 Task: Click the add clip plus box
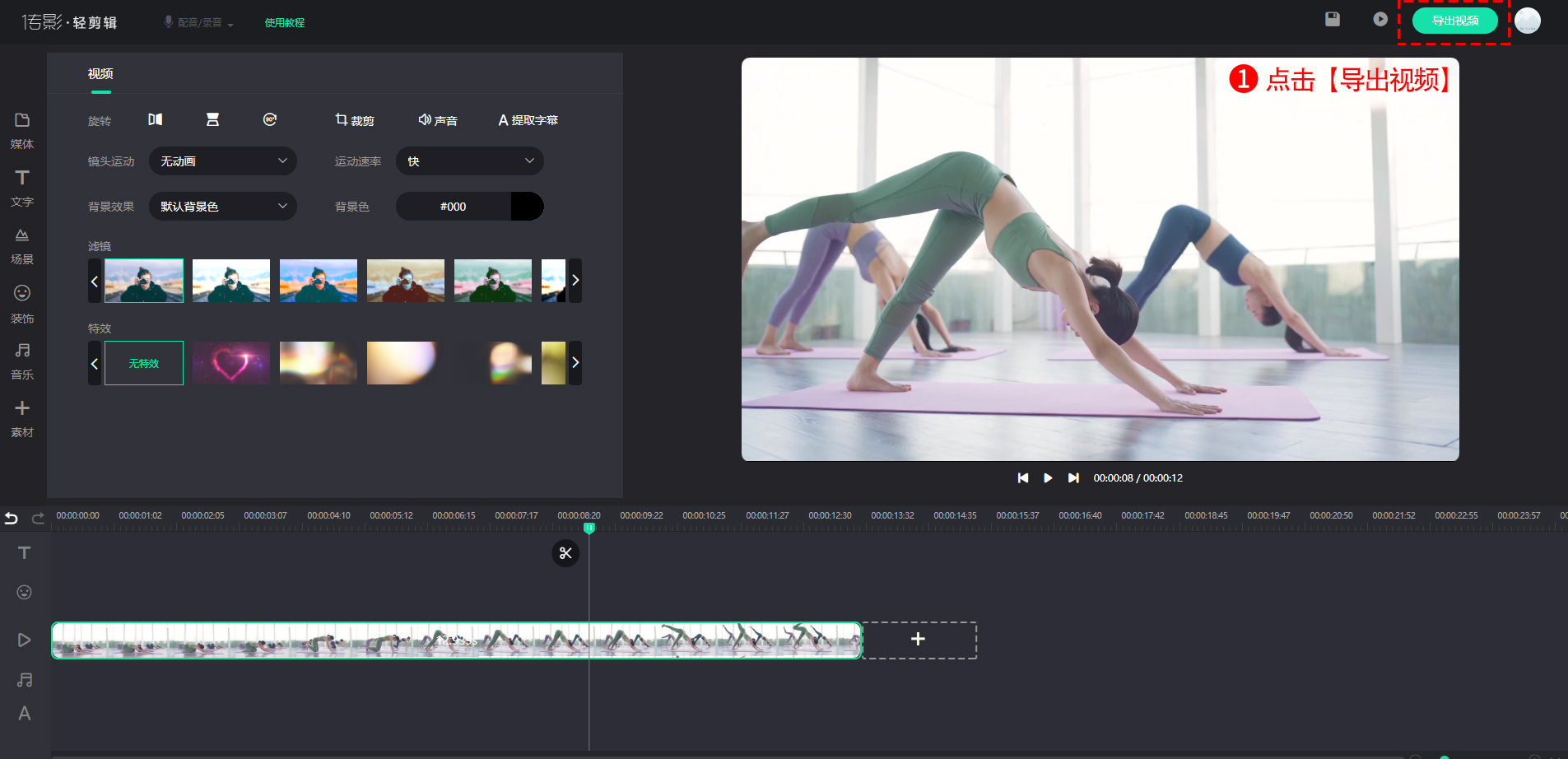pyautogui.click(x=919, y=640)
